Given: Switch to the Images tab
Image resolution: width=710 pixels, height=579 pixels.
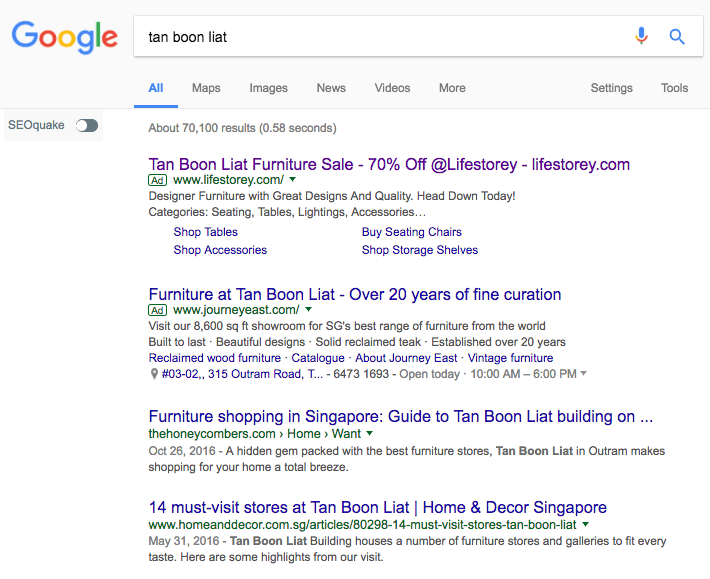Looking at the screenshot, I should tap(269, 88).
